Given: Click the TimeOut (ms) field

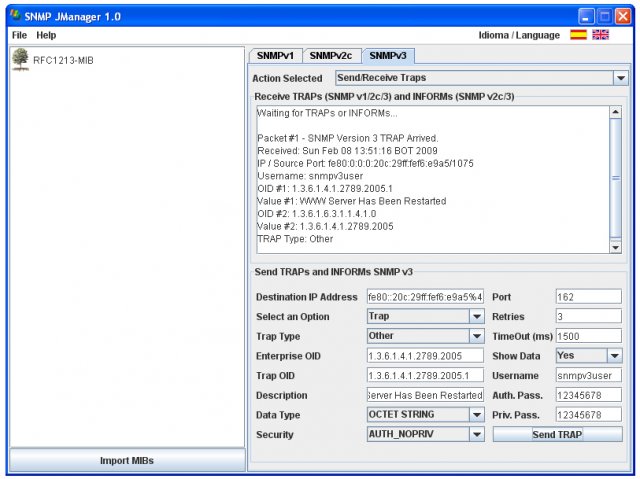Looking at the screenshot, I should [x=589, y=336].
